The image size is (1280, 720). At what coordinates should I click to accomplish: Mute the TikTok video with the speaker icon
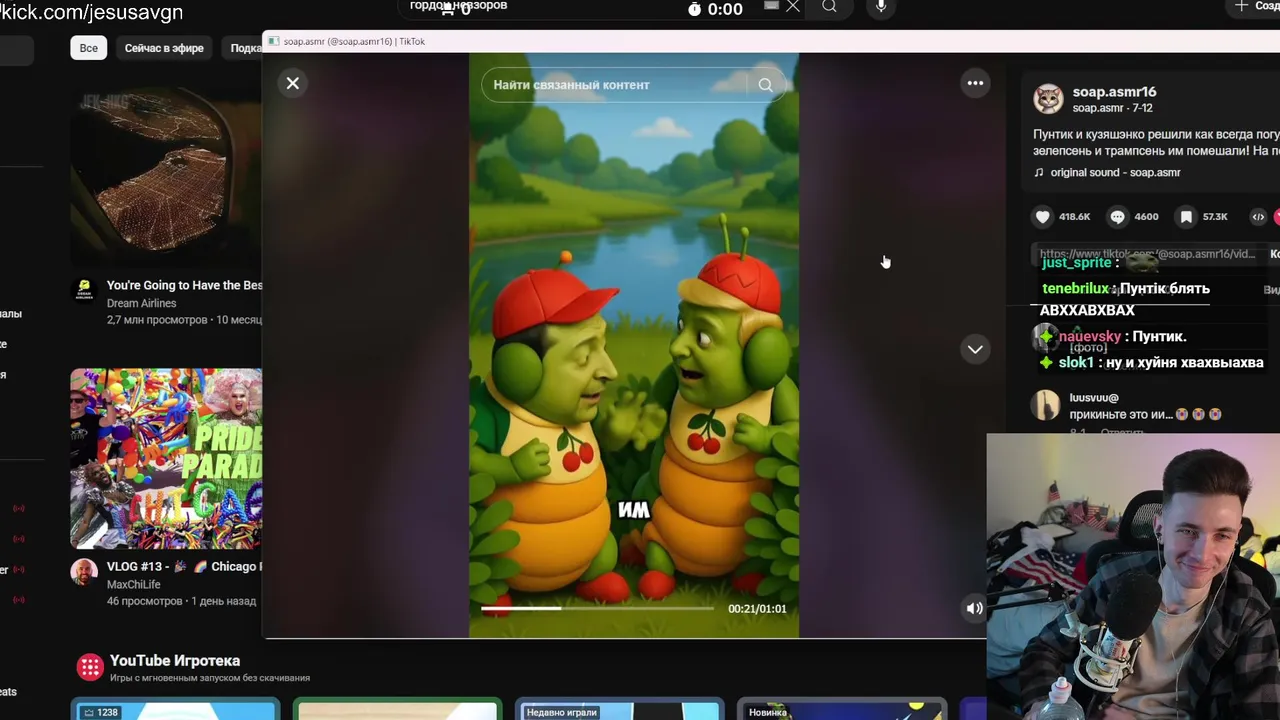[974, 608]
